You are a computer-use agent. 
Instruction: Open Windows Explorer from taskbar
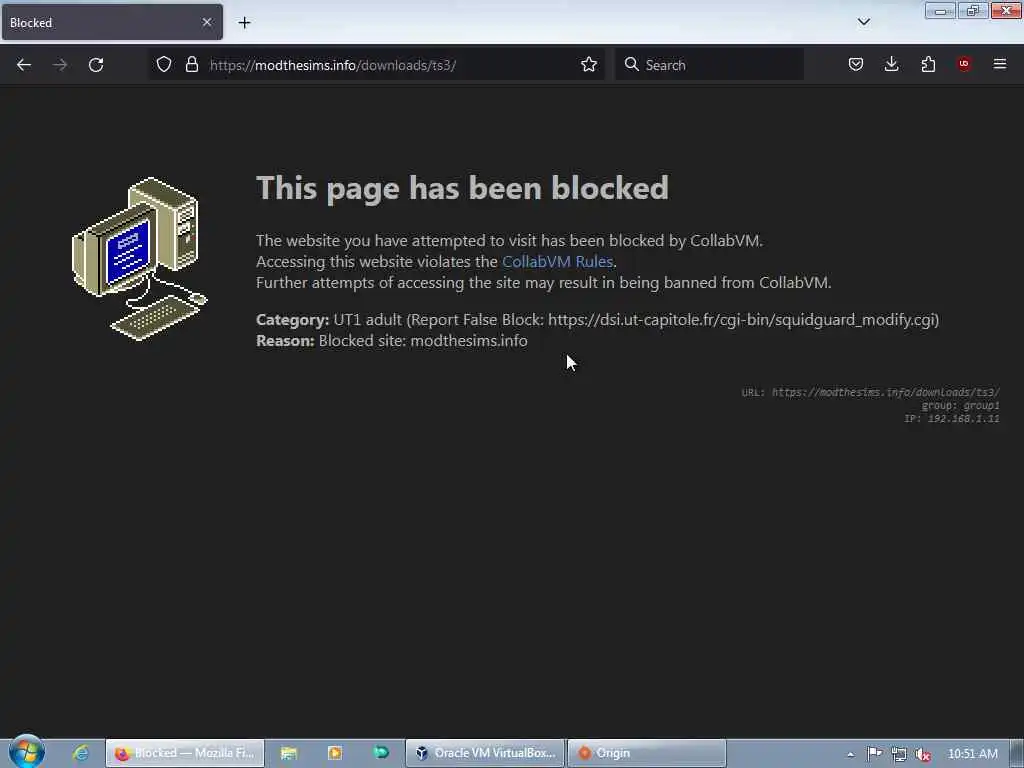click(x=289, y=753)
